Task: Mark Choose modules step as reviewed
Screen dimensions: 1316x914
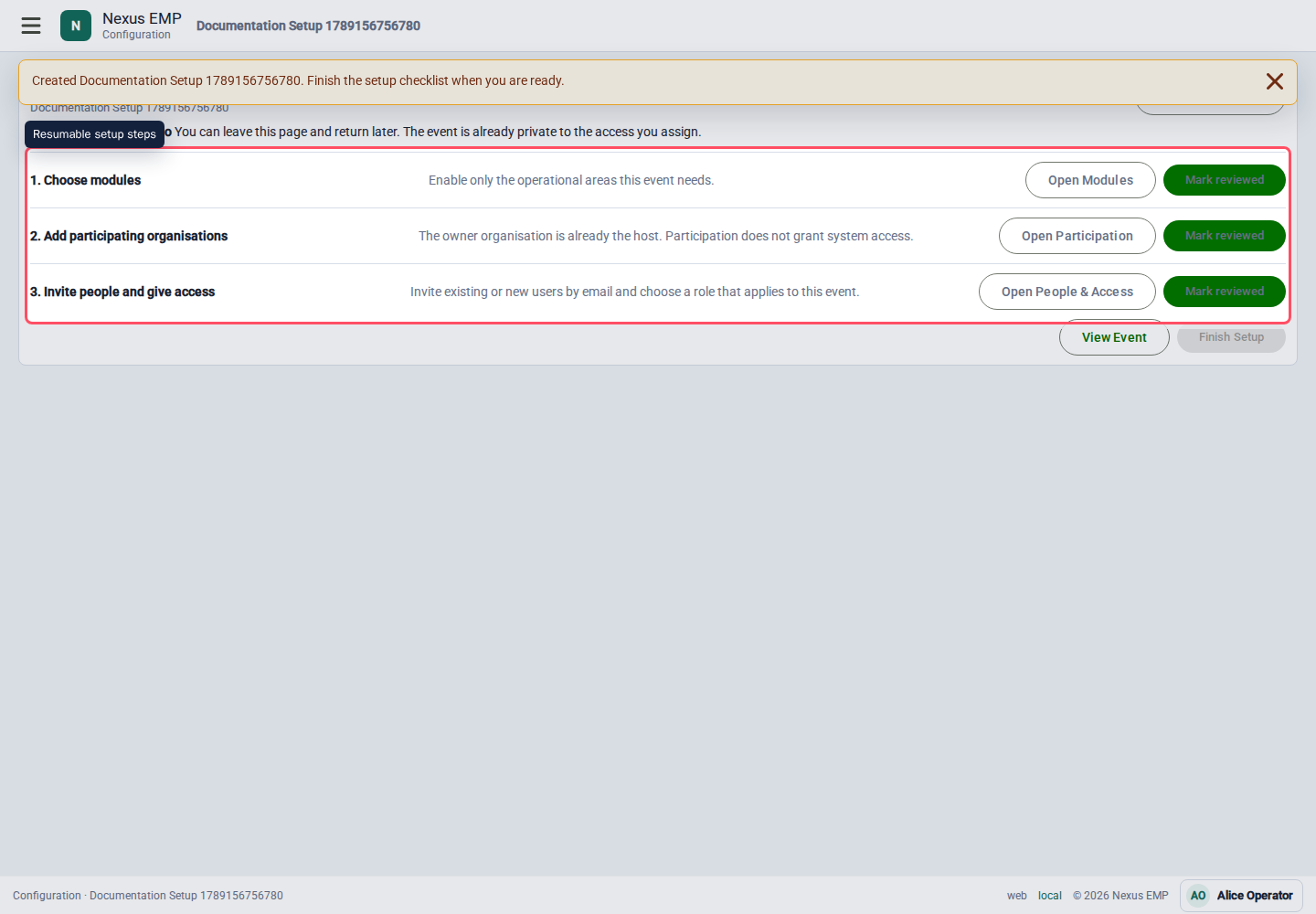Action: tap(1225, 180)
